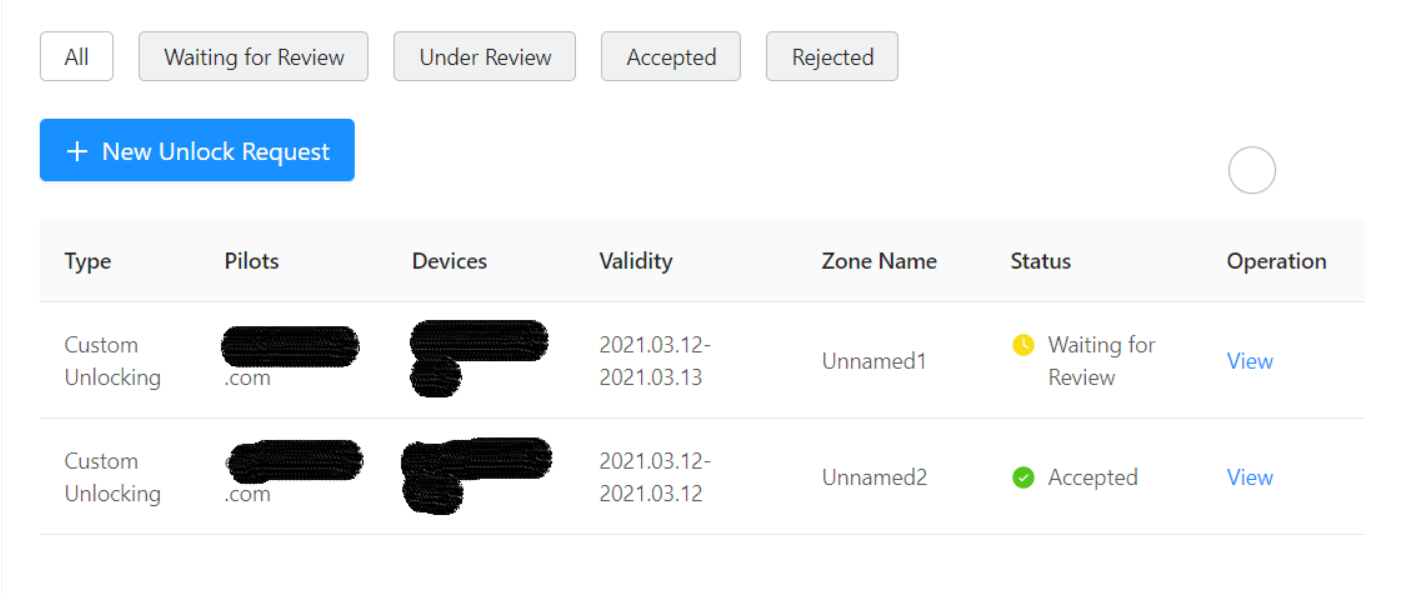
Task: Click the 2021.03.12-2021.03.13 validity cell
Action: [655, 361]
